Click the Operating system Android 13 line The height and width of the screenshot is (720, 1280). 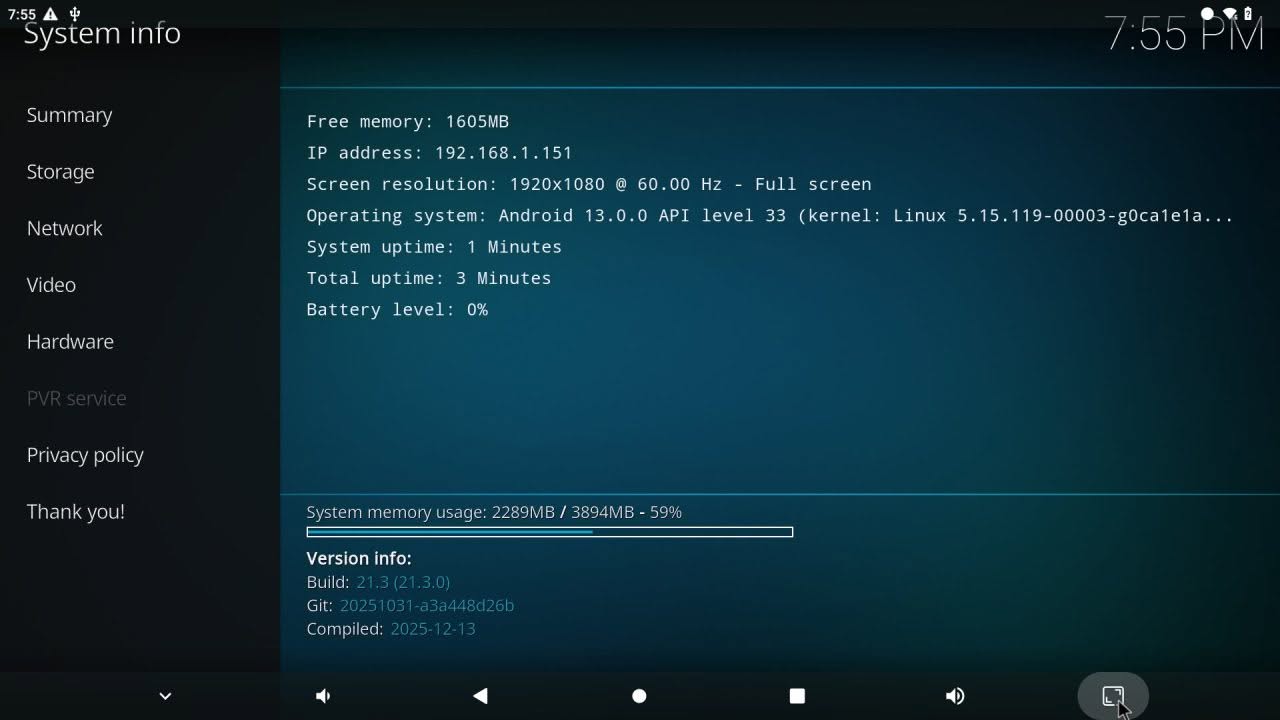click(770, 215)
